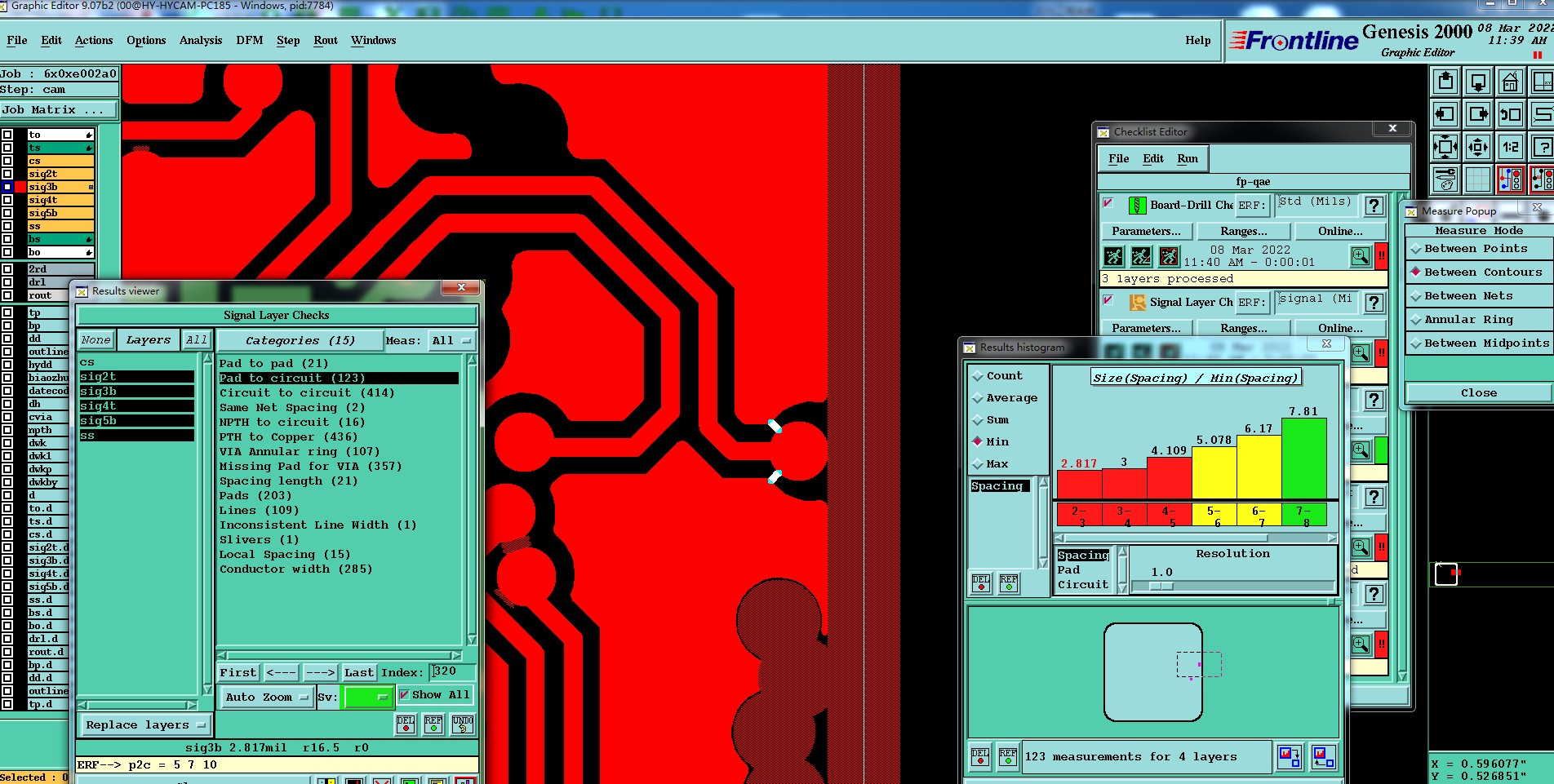This screenshot has height=784, width=1554.
Task: Click the 1:2 zoom ratio icon
Action: 1510,147
